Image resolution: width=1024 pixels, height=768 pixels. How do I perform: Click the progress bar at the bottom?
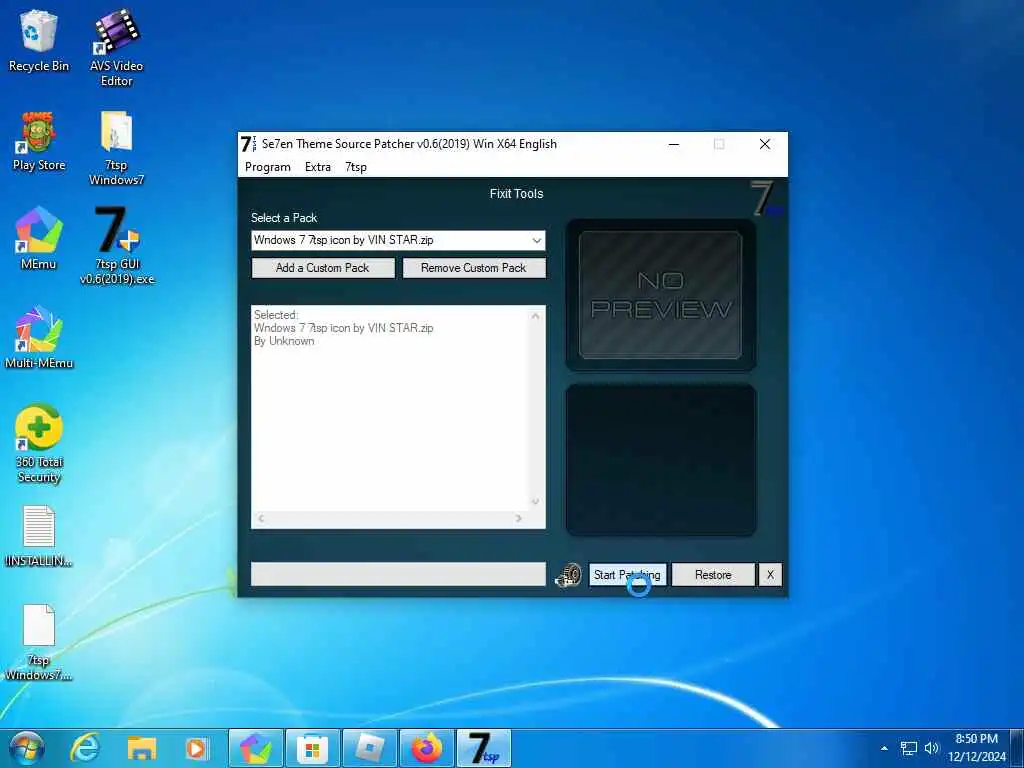tap(398, 574)
